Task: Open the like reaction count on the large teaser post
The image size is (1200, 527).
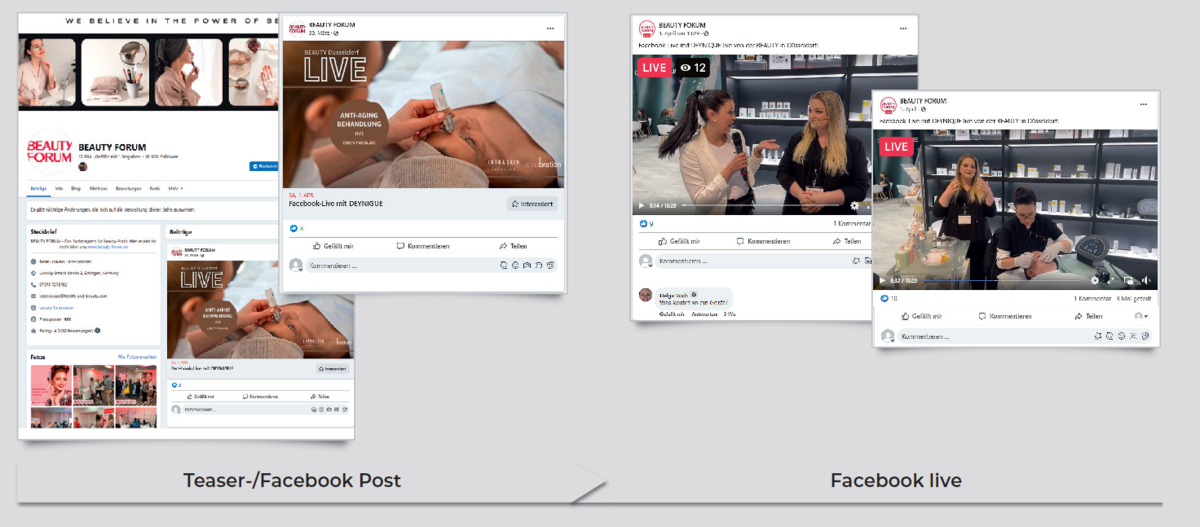Action: [x=296, y=228]
